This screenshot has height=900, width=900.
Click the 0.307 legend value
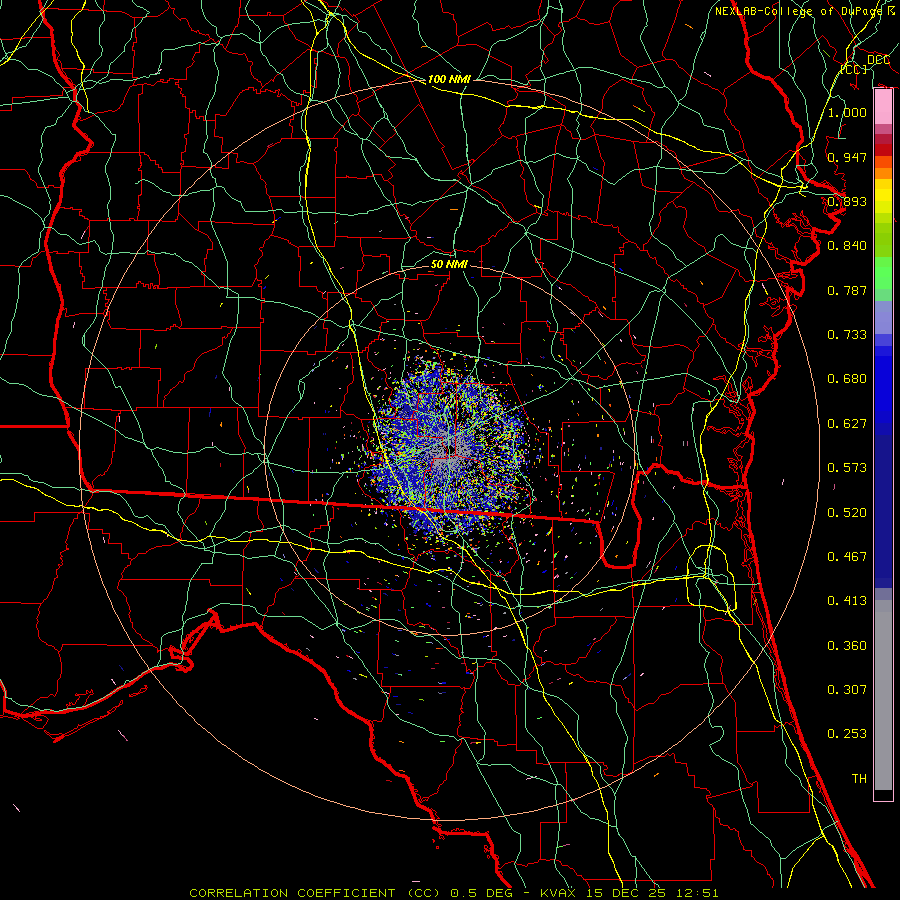pos(847,690)
